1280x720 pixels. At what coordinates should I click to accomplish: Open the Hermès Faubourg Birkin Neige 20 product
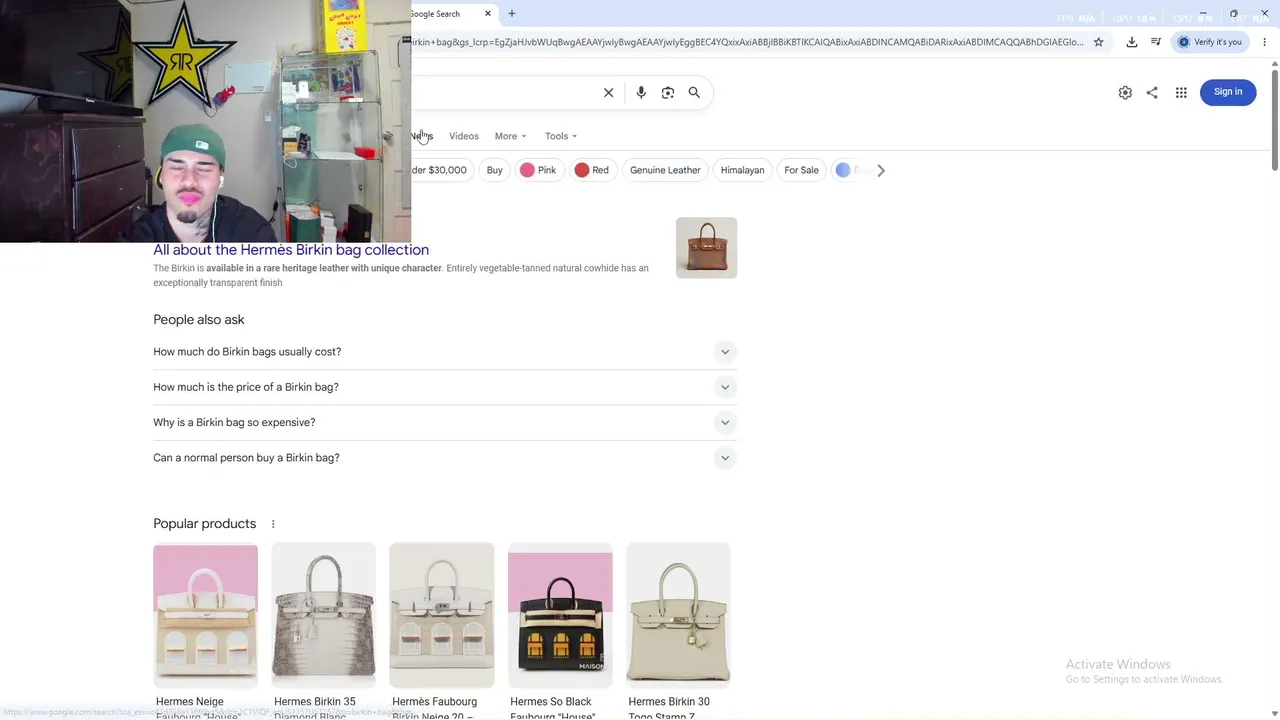click(x=441, y=615)
